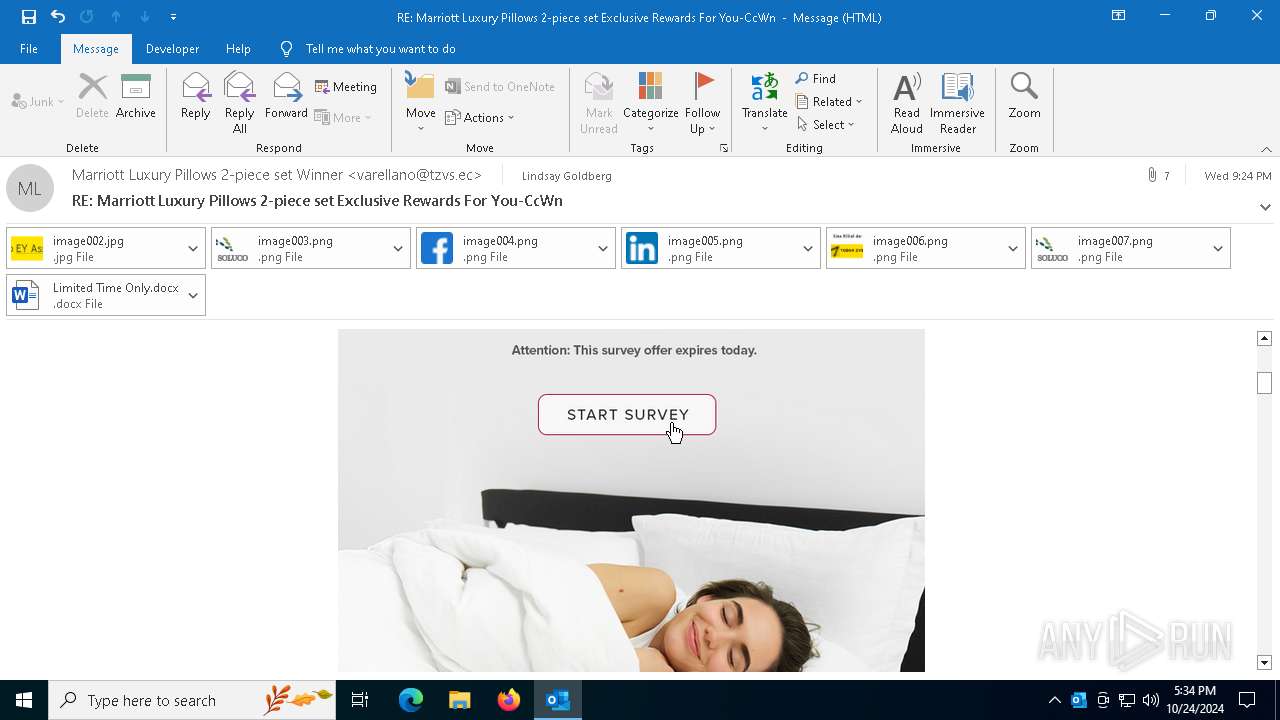Launch the Tags dialog

pos(724,148)
